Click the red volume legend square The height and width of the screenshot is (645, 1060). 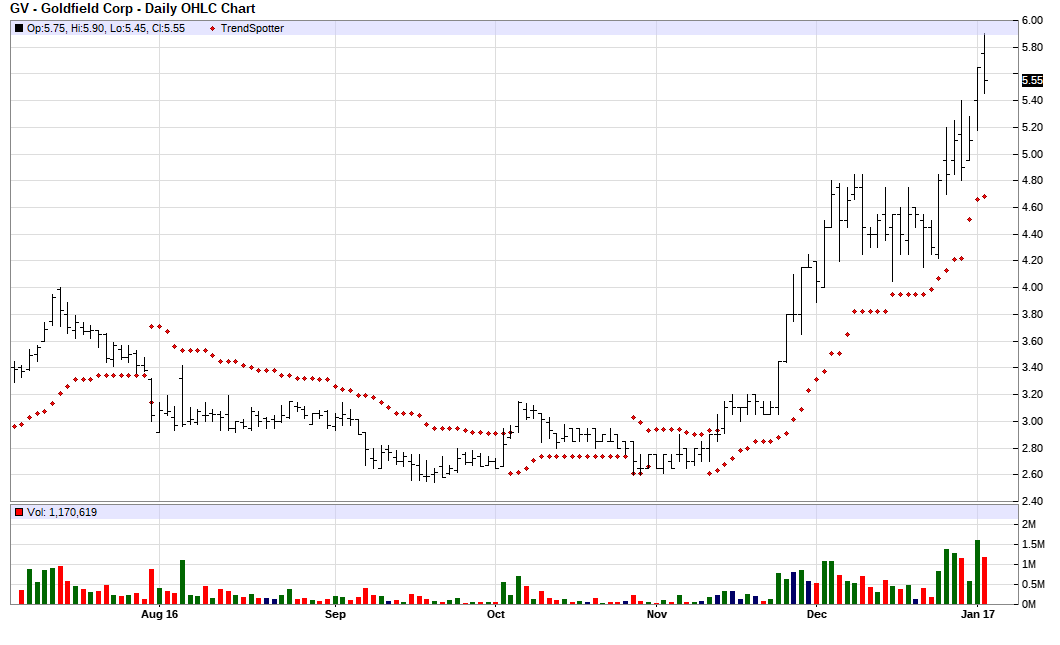19,512
